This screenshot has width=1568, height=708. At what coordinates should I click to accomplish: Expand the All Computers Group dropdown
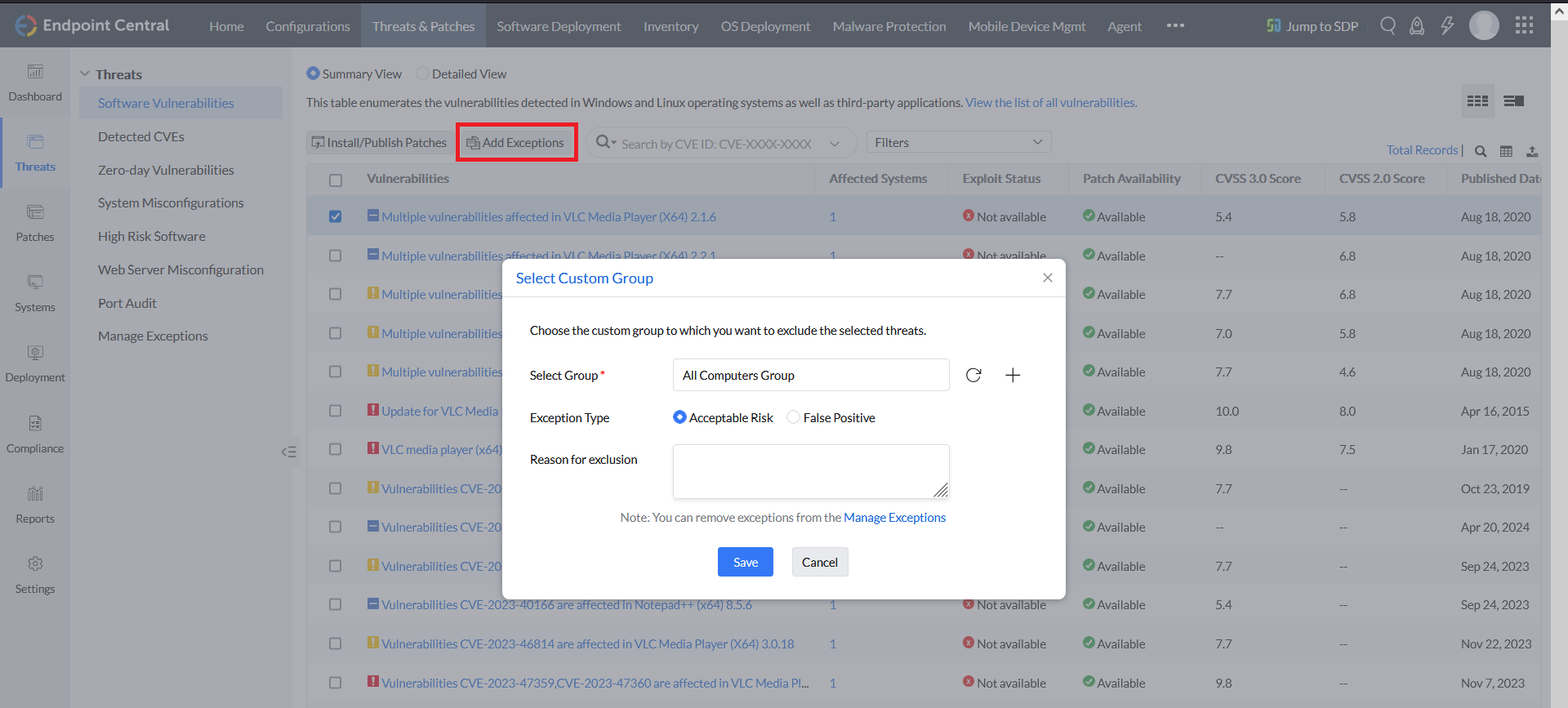(810, 376)
